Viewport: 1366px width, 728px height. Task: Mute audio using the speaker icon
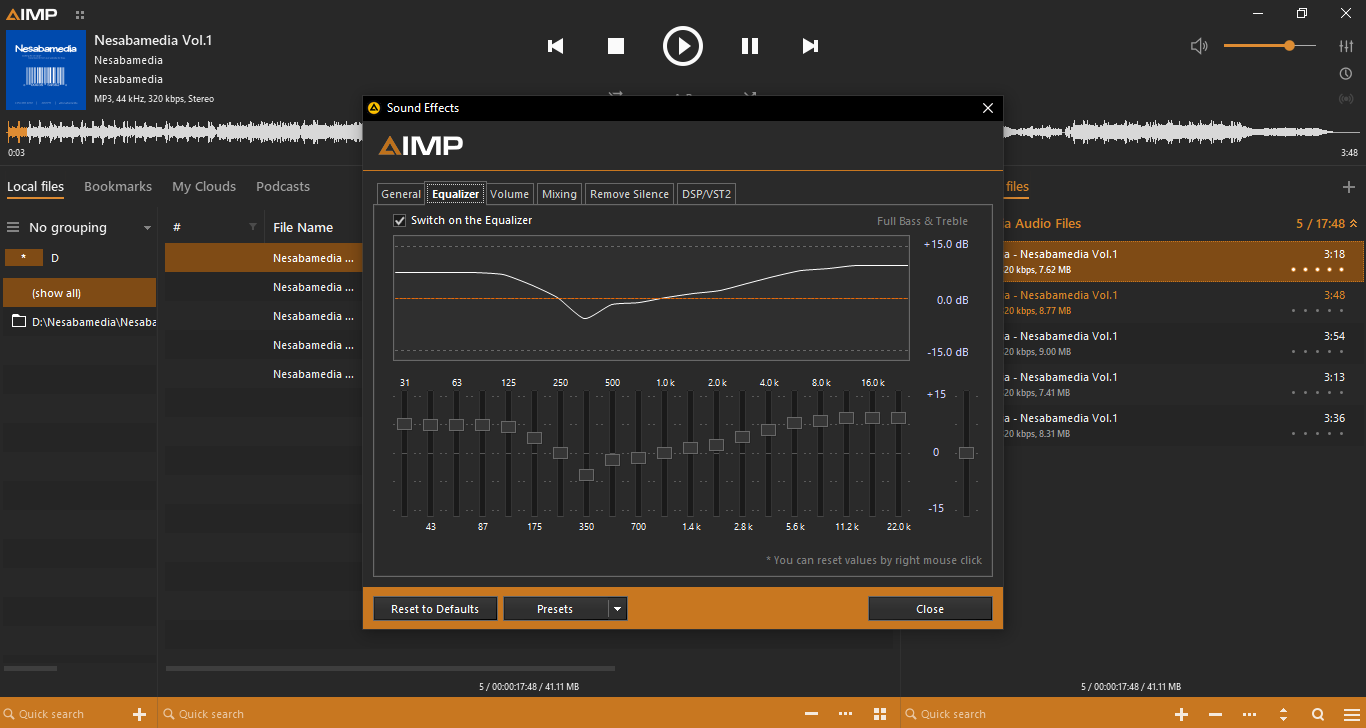[x=1199, y=46]
